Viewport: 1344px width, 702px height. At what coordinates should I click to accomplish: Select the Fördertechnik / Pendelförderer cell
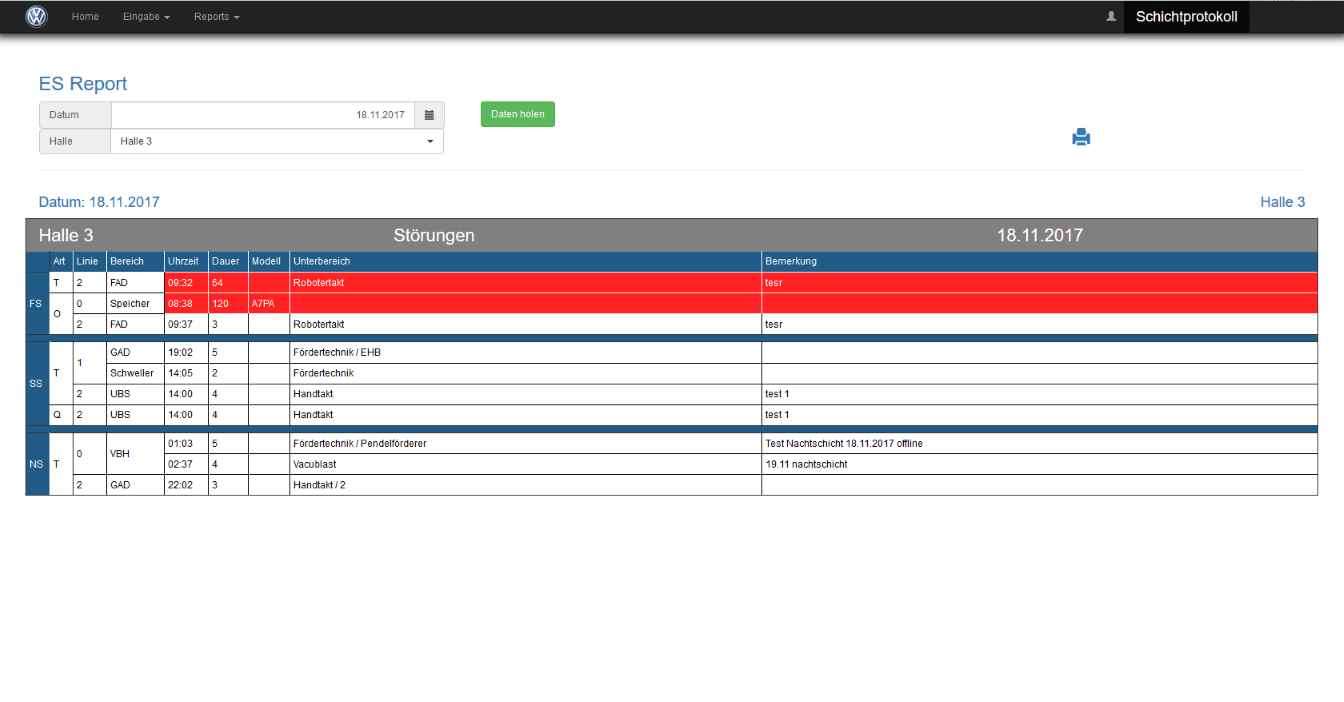point(359,443)
